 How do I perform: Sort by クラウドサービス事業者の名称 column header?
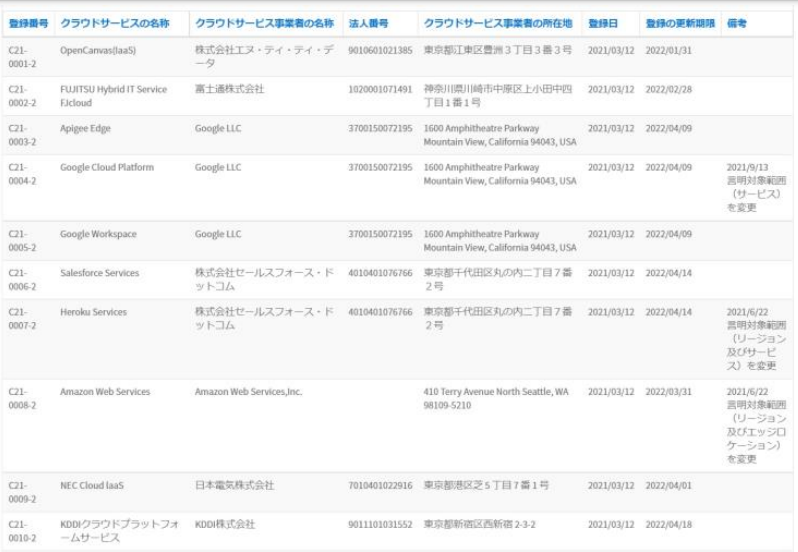coord(264,23)
